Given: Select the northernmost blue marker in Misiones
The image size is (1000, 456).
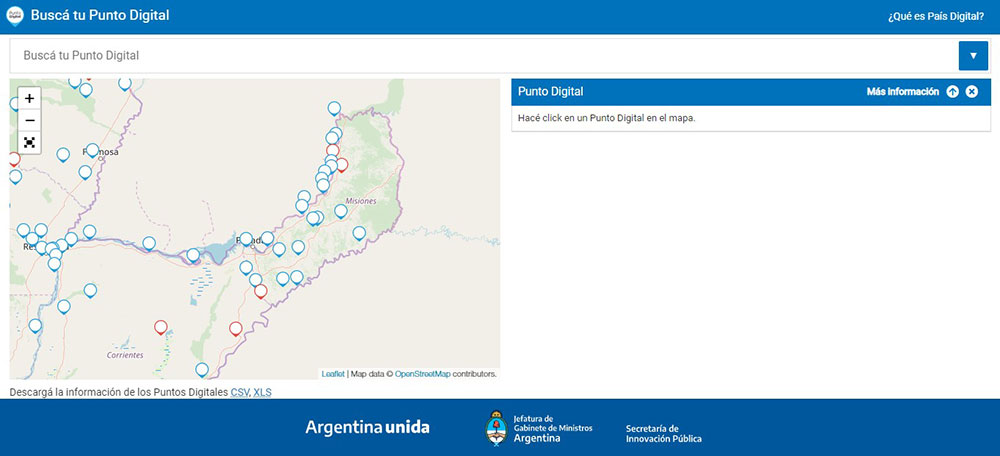Looking at the screenshot, I should coord(334,109).
